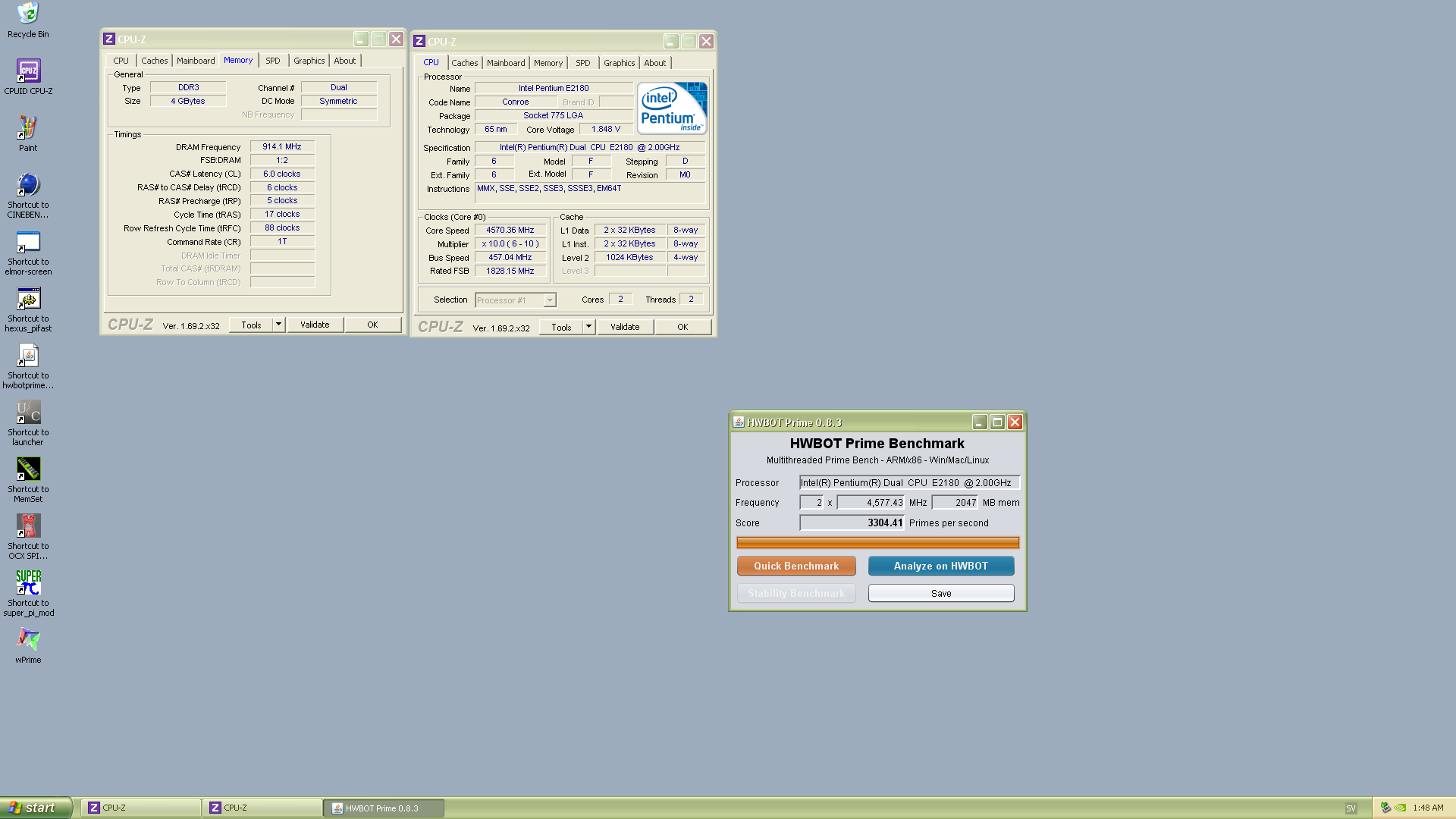Switch to the SPD tab in the right CPU-Z
Image resolution: width=1456 pixels, height=819 pixels.
pyautogui.click(x=583, y=63)
